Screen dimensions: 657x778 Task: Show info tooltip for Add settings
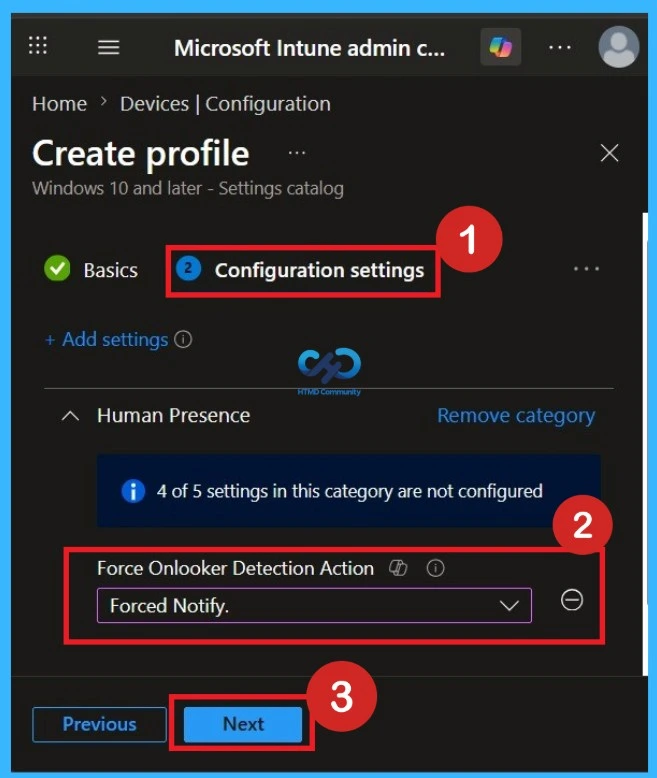click(x=183, y=340)
